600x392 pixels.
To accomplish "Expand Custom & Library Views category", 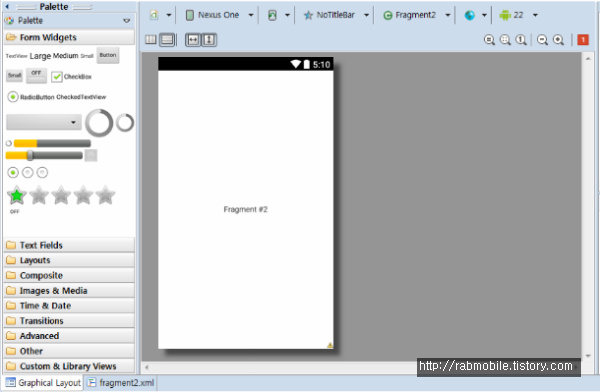I will click(69, 366).
